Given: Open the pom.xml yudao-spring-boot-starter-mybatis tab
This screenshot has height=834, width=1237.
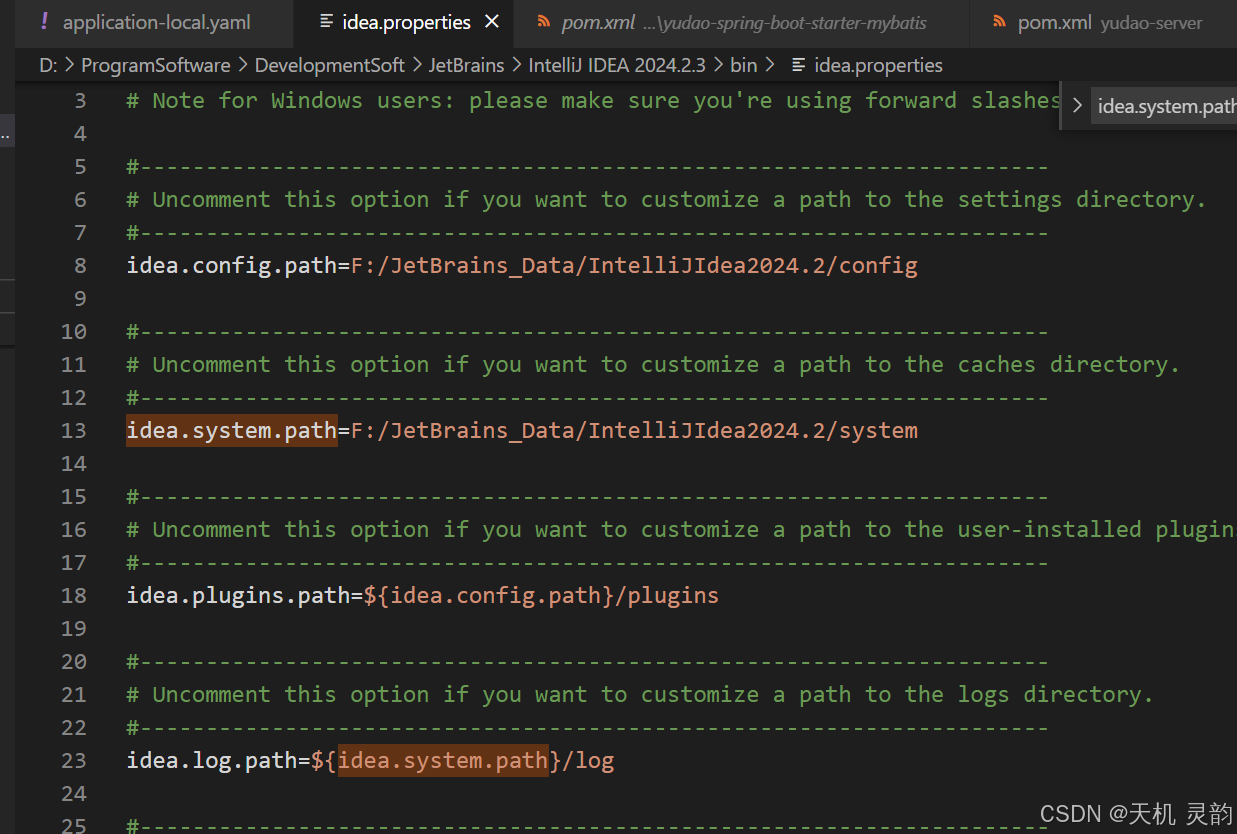Looking at the screenshot, I should (741, 22).
